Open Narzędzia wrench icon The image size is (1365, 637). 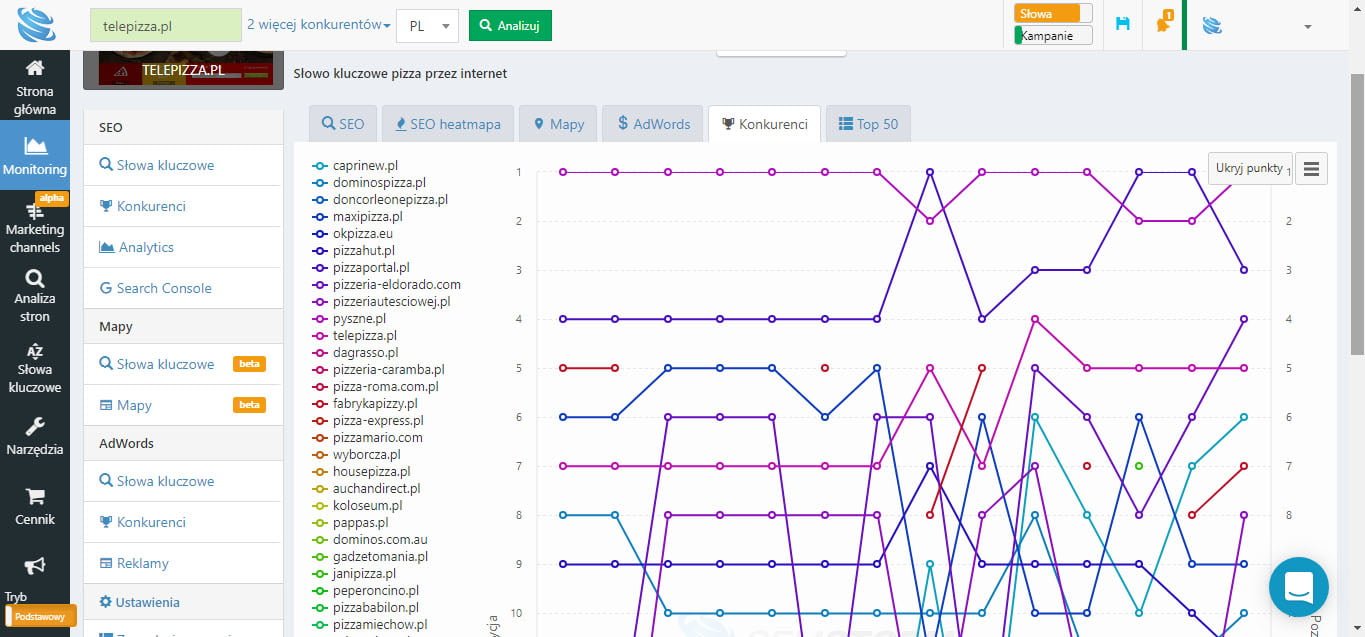pyautogui.click(x=35, y=436)
